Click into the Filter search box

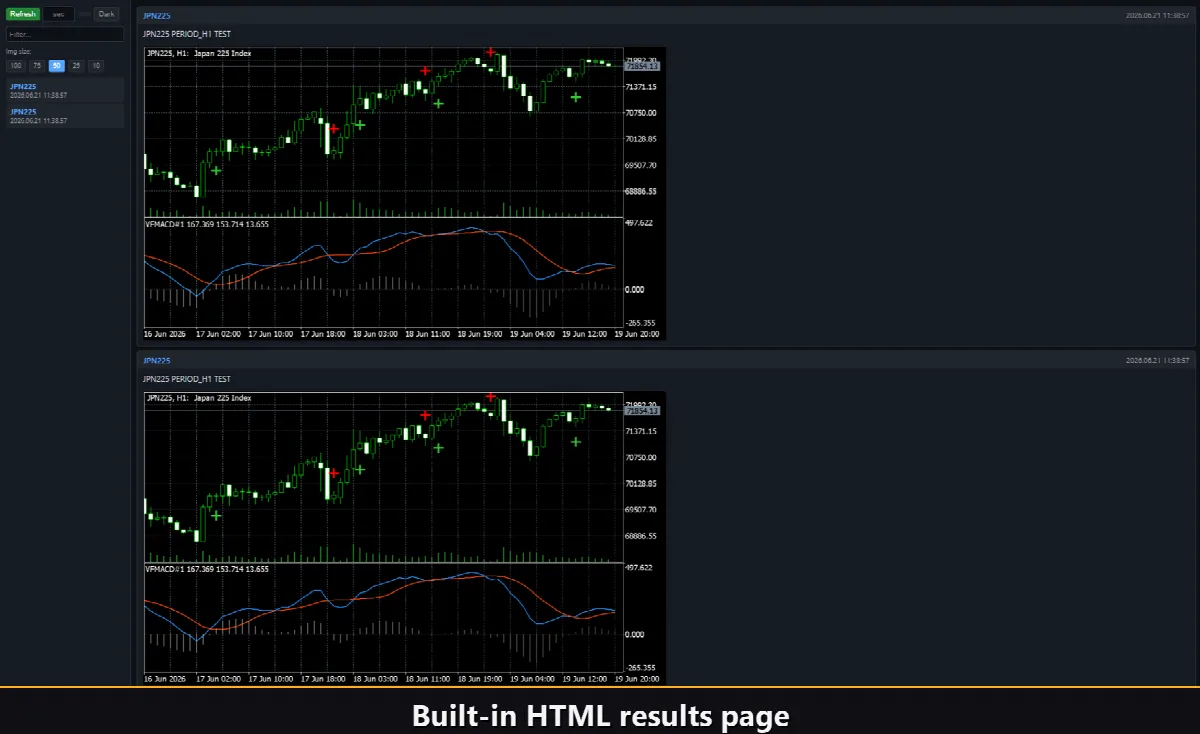pyautogui.click(x=65, y=34)
